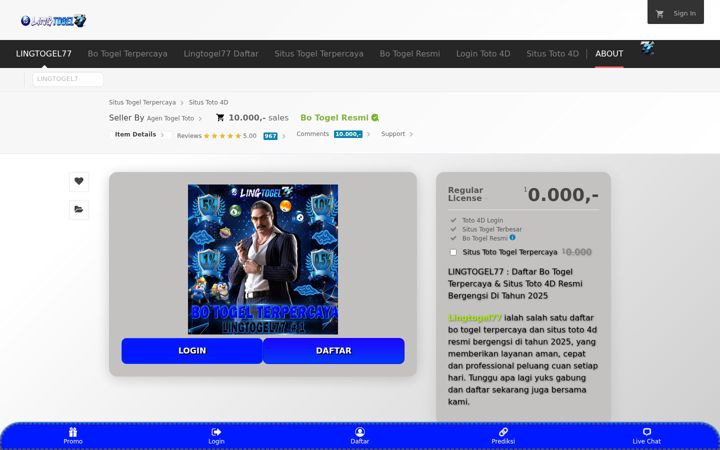Add to favorites with the heart icon
This screenshot has width=720, height=450.
point(79,181)
